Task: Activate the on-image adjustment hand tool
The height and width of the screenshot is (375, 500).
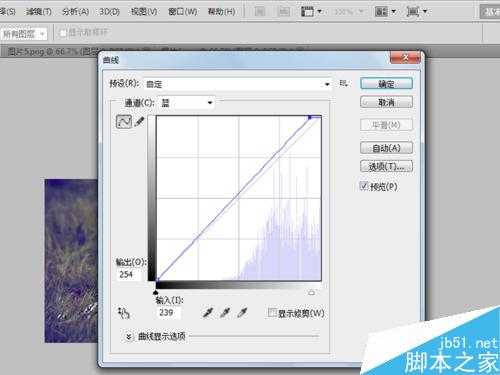Action: [124, 313]
